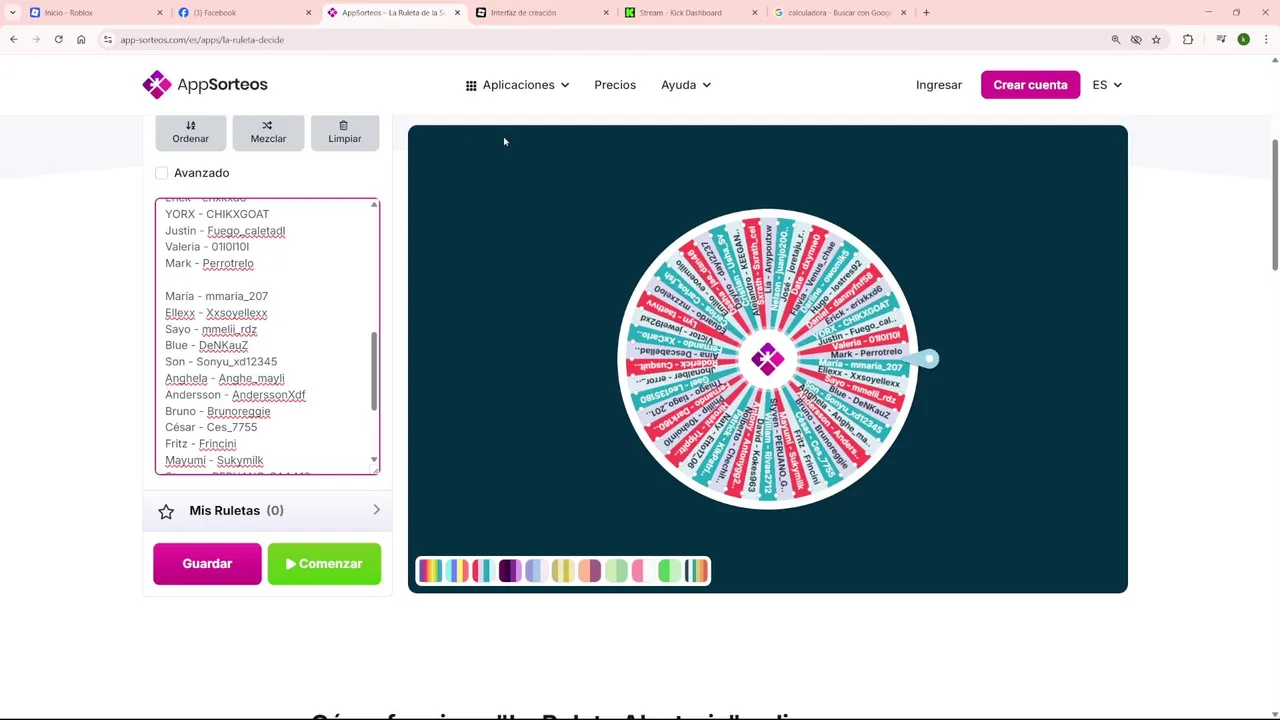Viewport: 1280px width, 720px height.
Task: Shuffle the list with Mezclar
Action: (268, 132)
